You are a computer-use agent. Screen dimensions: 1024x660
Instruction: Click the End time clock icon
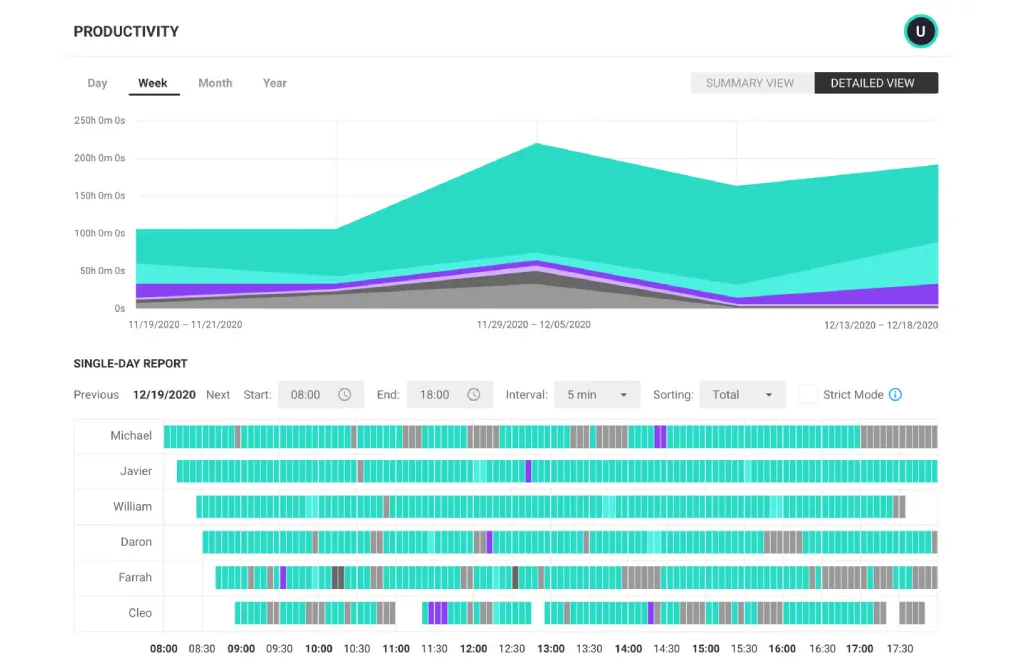click(x=474, y=395)
